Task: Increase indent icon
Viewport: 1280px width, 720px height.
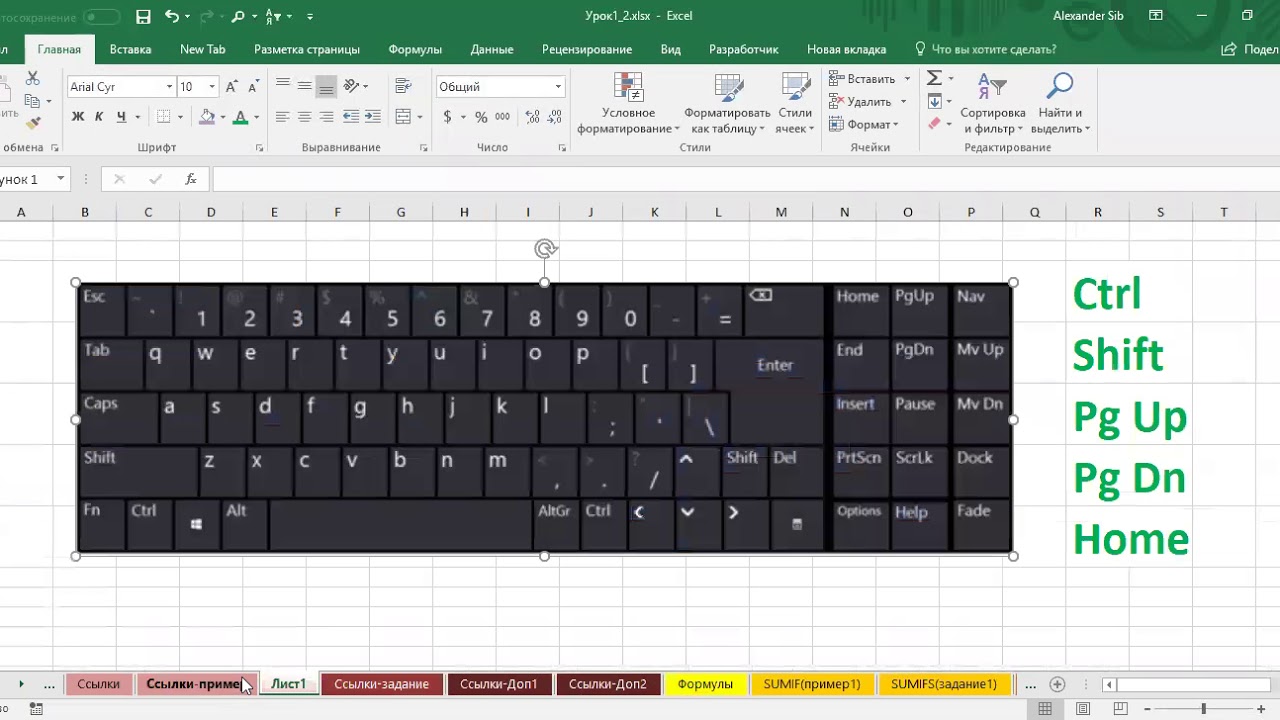Action: point(374,117)
